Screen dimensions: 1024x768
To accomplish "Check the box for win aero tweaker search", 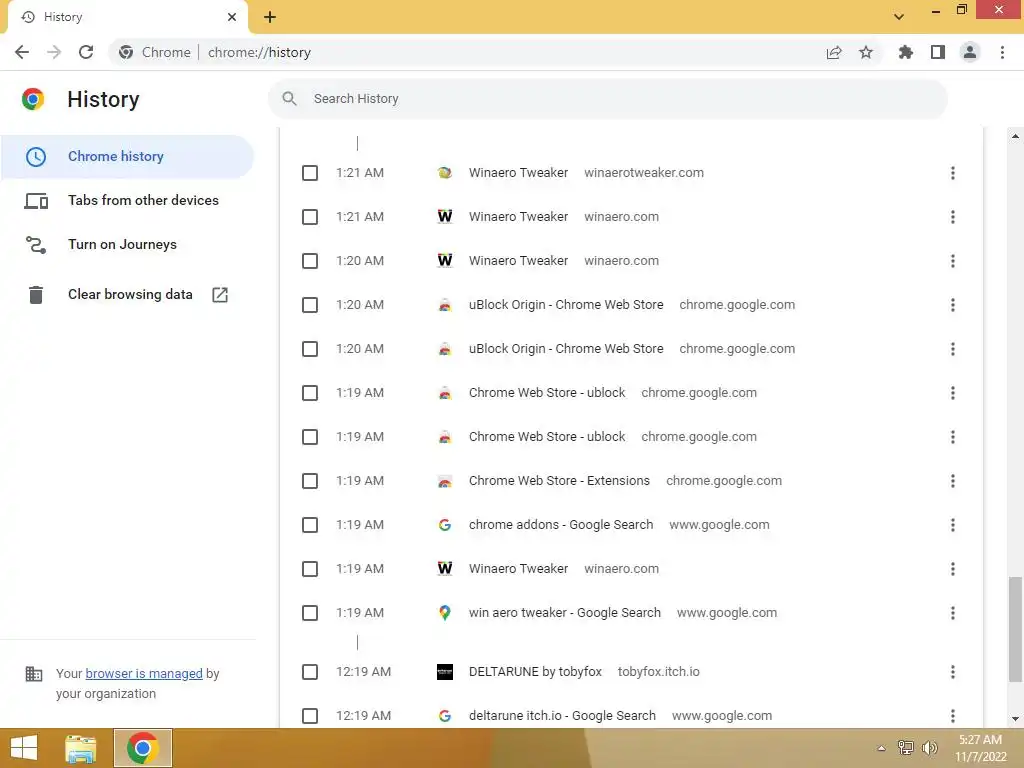I will [310, 613].
